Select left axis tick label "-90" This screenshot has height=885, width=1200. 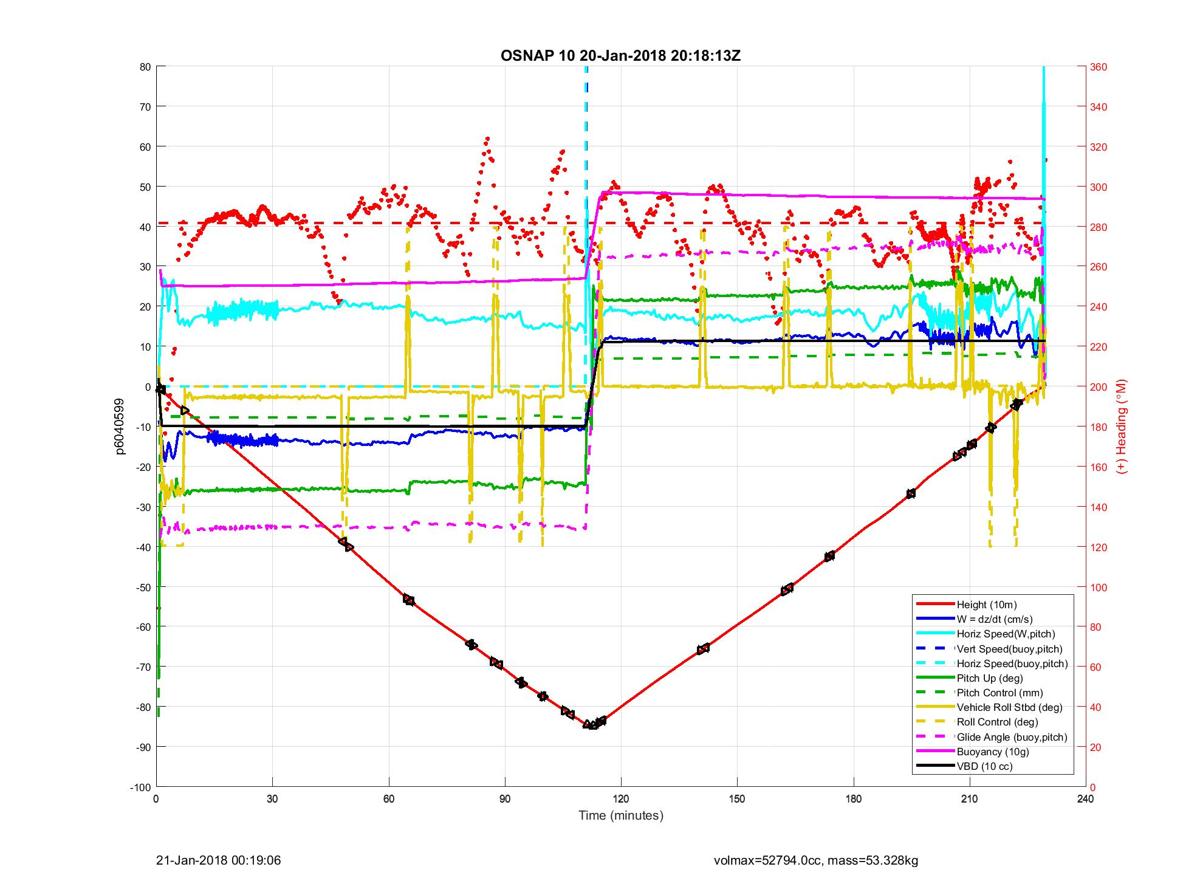(142, 747)
